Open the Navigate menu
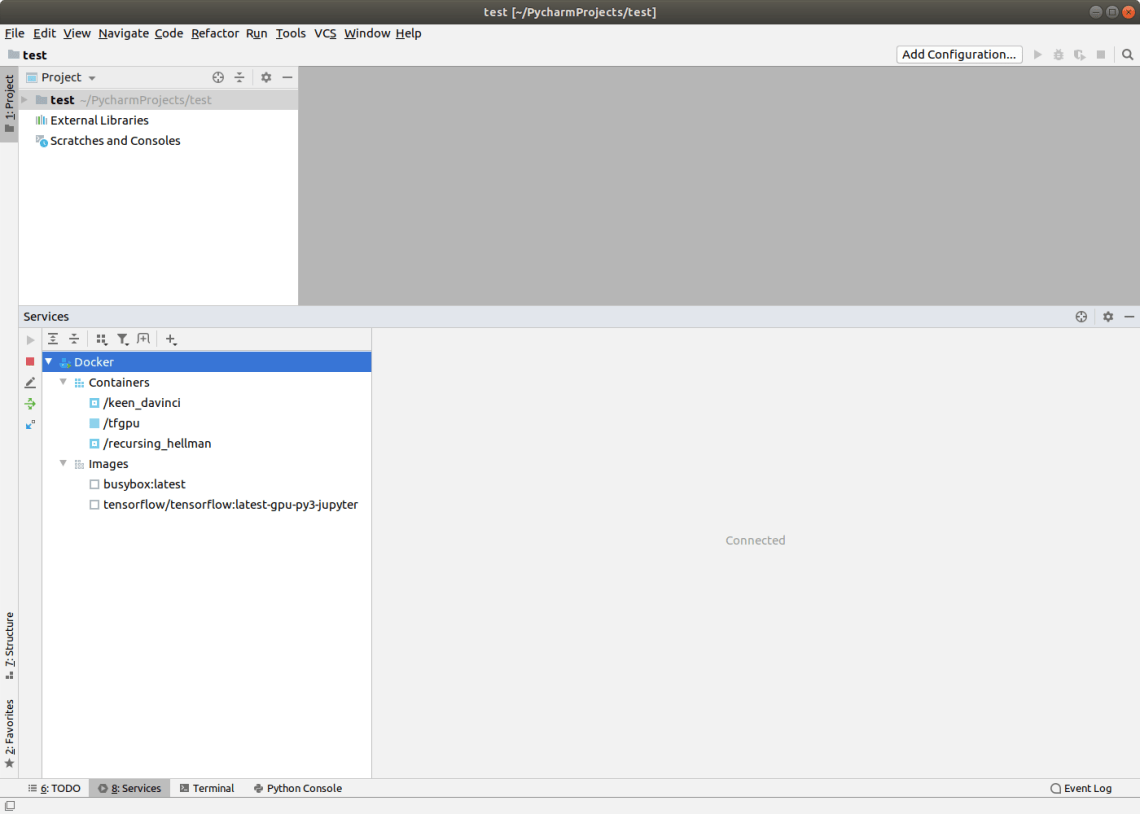 click(x=123, y=33)
